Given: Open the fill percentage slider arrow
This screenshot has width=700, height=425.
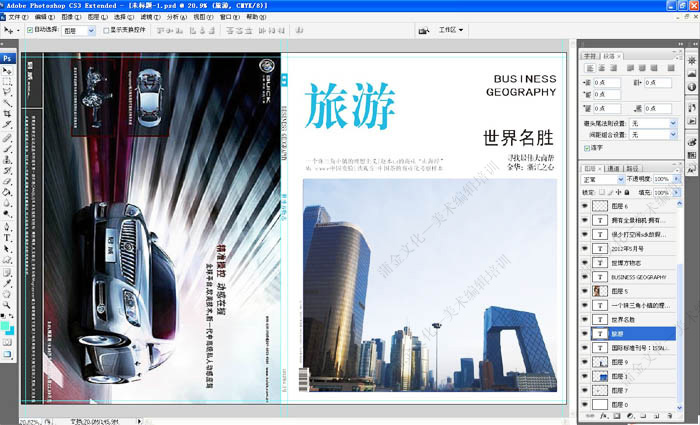Looking at the screenshot, I should [677, 192].
